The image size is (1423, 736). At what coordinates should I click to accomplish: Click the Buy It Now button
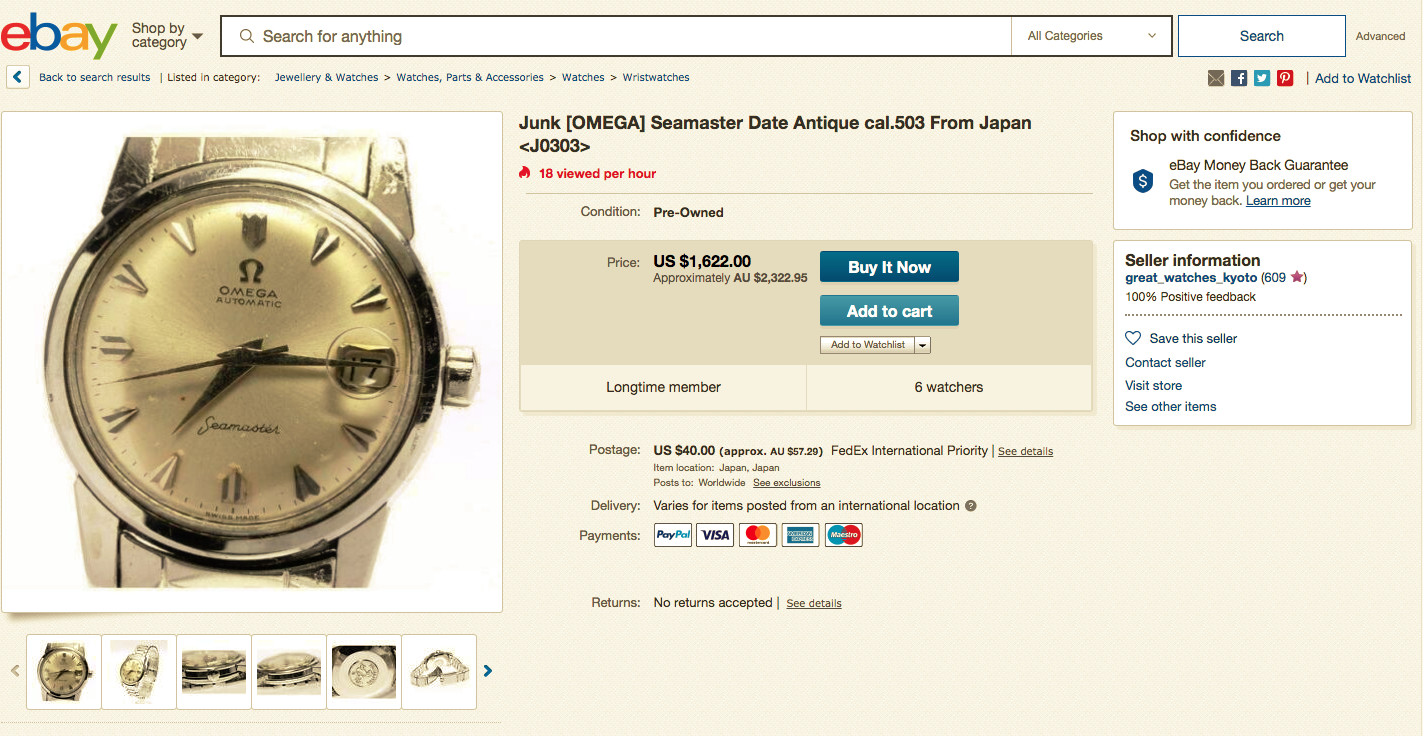[889, 267]
